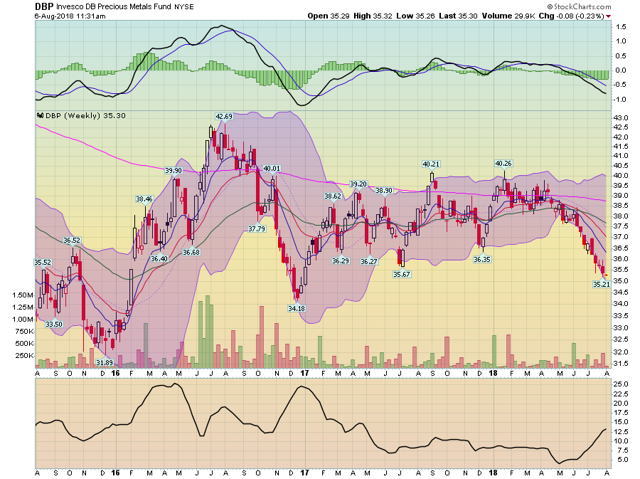Click the 34.18 low price label

click(296, 308)
